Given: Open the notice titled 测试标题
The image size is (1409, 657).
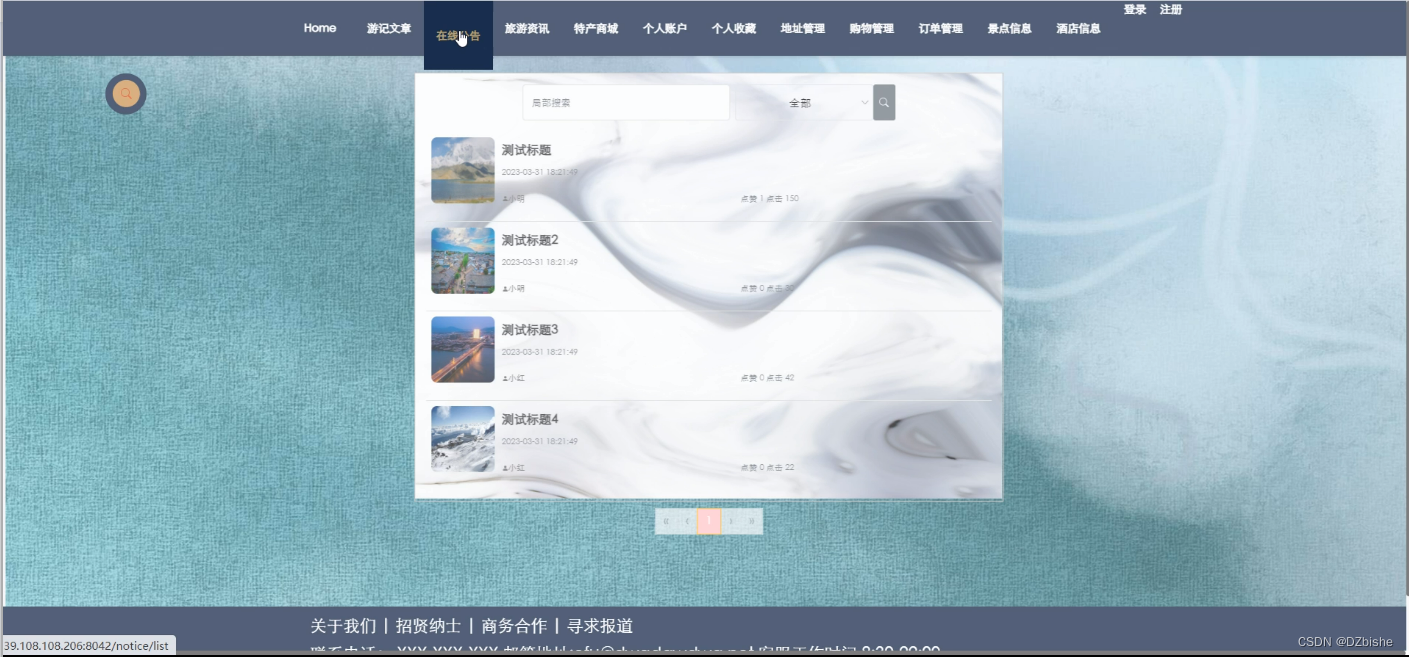Looking at the screenshot, I should [526, 150].
